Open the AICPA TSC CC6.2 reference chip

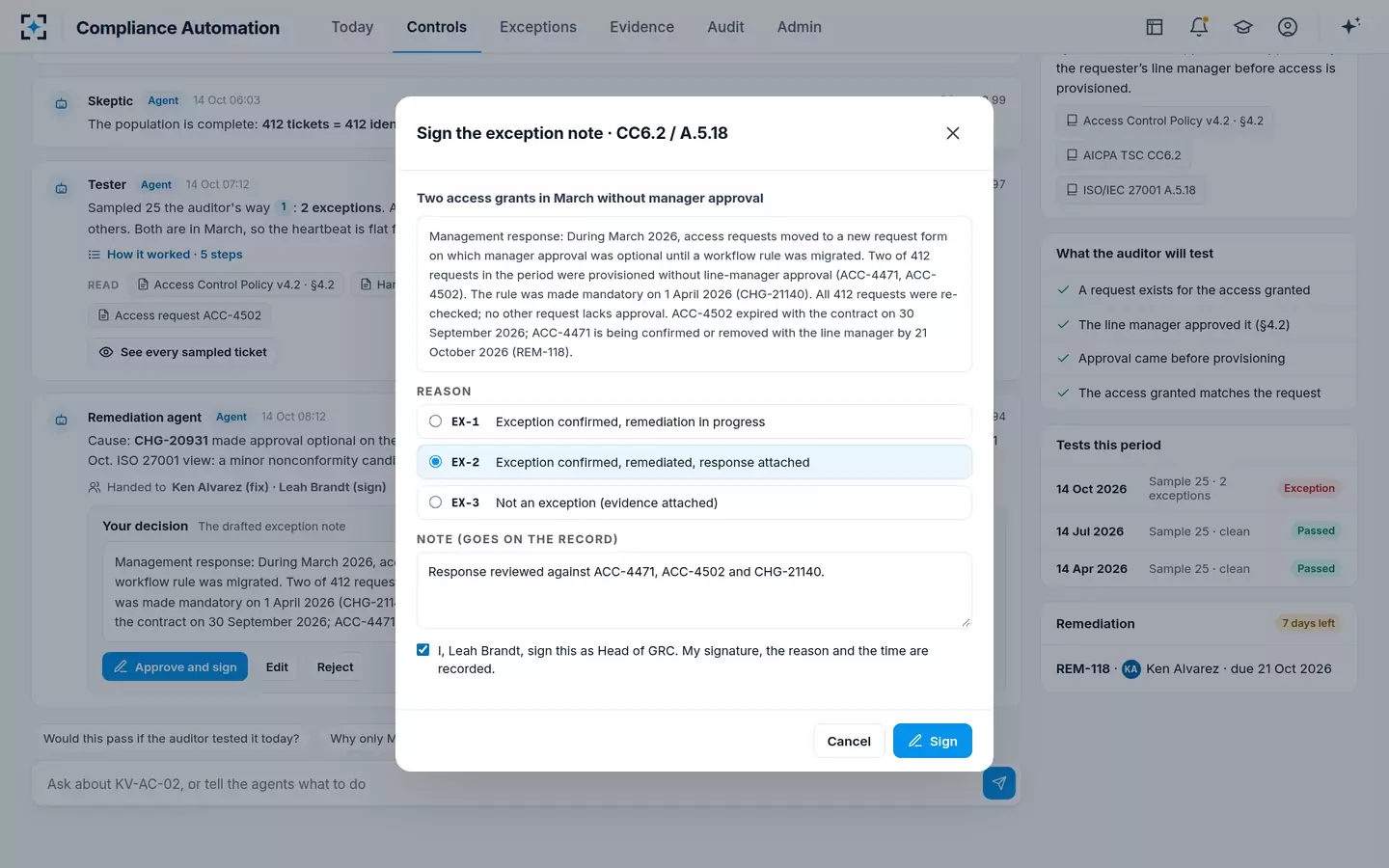(x=1124, y=155)
